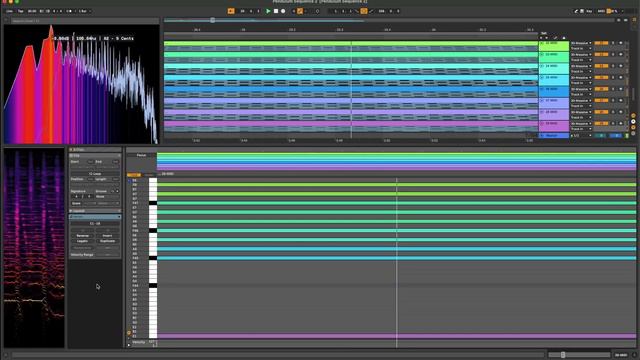Toggle the orange button right of the loop position fields
The height and width of the screenshot is (360, 640).
click(364, 11)
